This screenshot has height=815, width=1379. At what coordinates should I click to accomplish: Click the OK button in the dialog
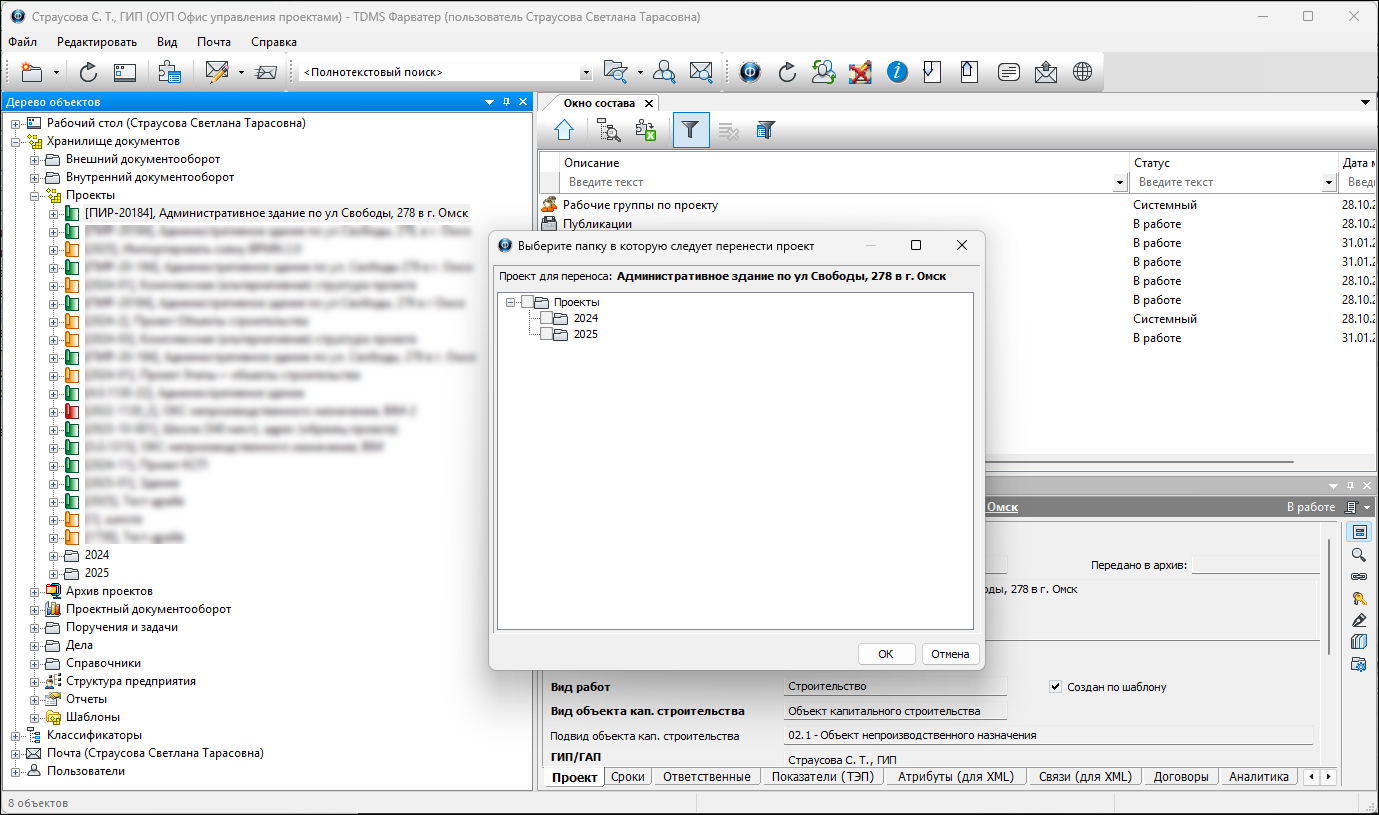[886, 654]
